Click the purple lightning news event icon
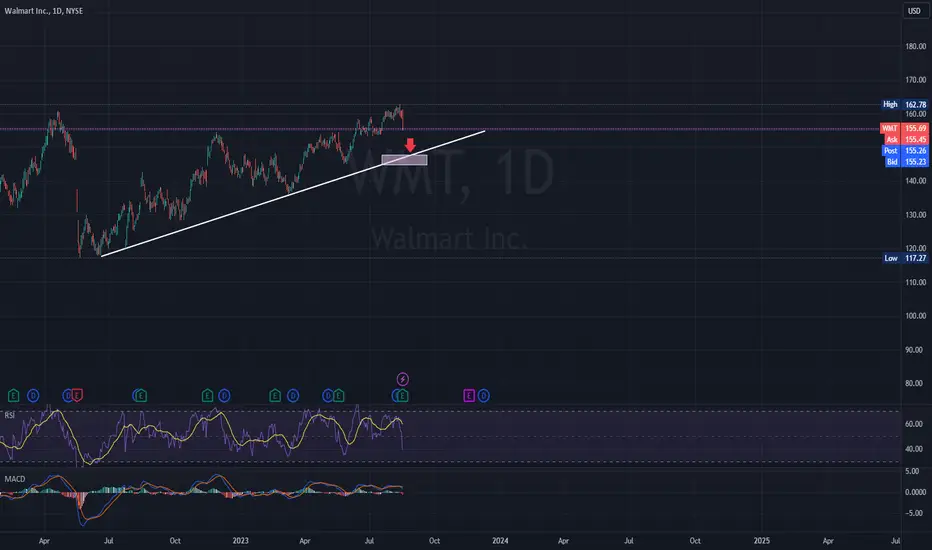 pyautogui.click(x=403, y=379)
